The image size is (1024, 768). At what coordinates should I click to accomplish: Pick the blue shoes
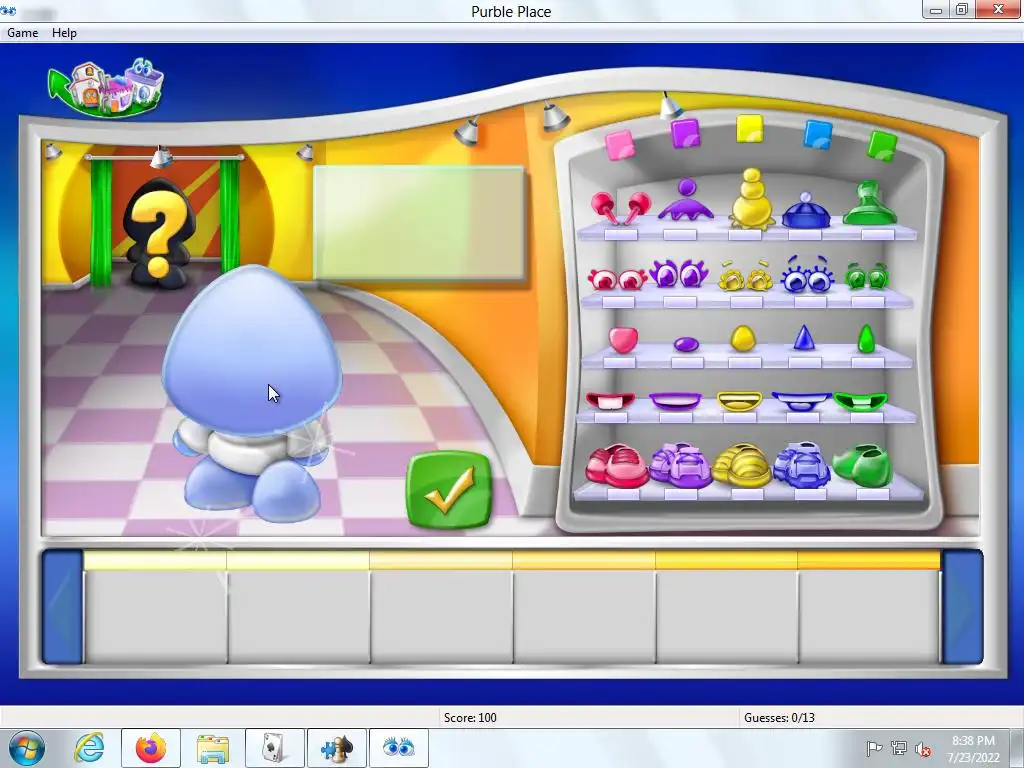point(801,464)
